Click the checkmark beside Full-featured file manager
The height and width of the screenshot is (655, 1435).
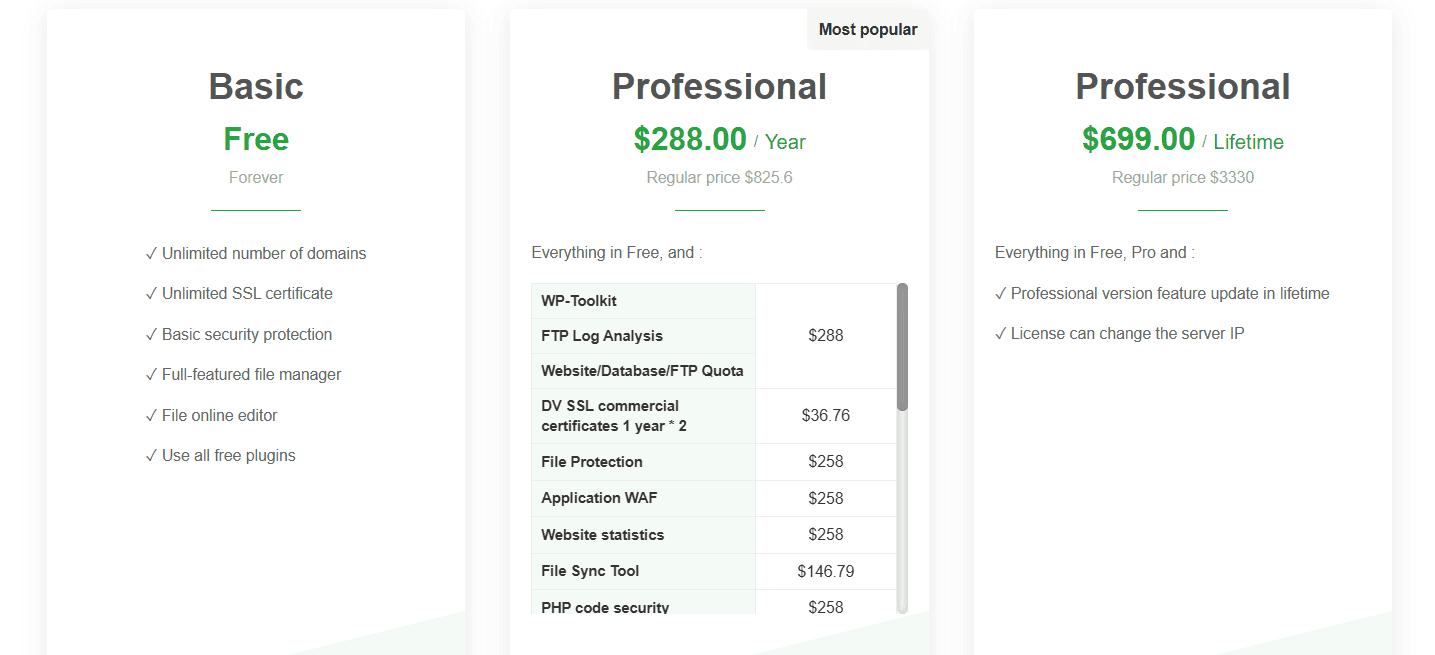(152, 374)
